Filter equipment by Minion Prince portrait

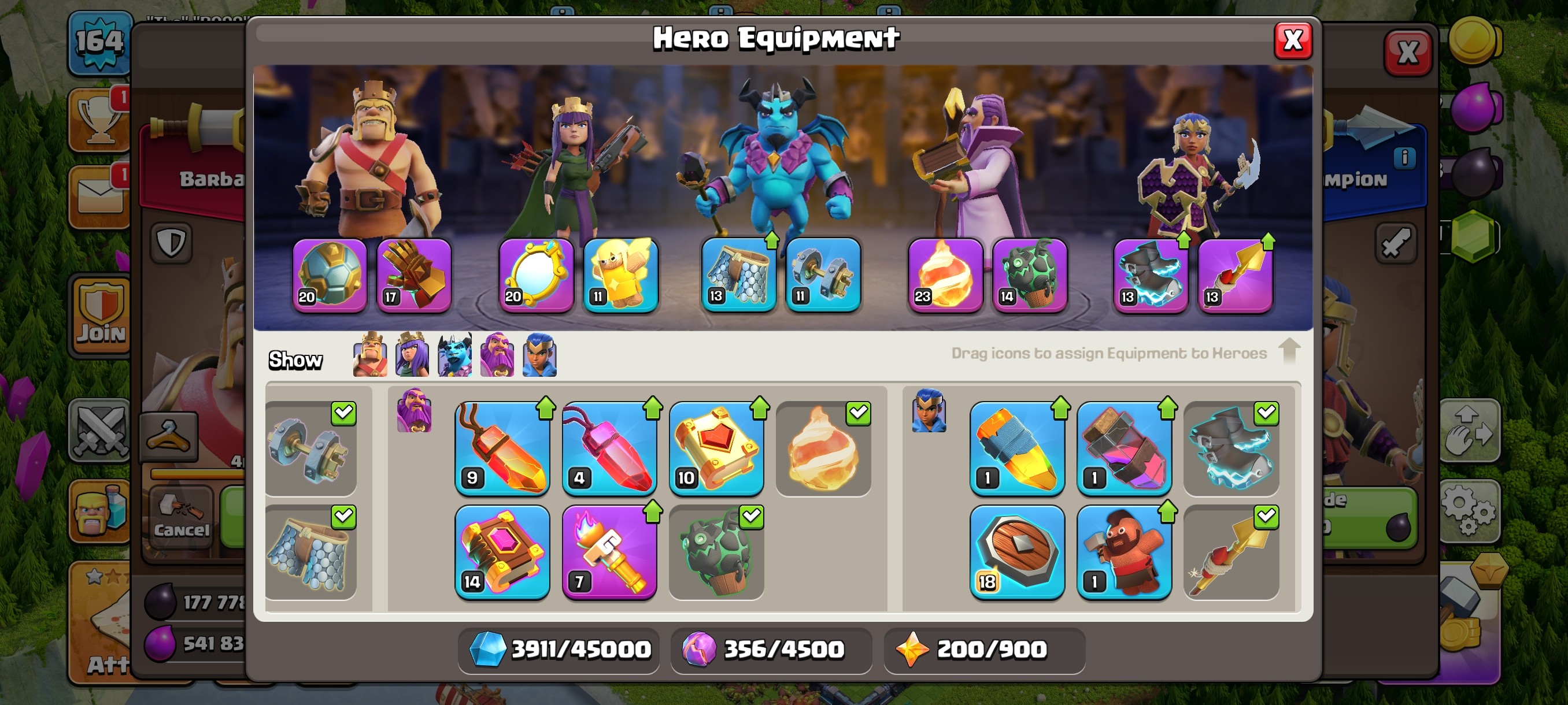pos(454,355)
